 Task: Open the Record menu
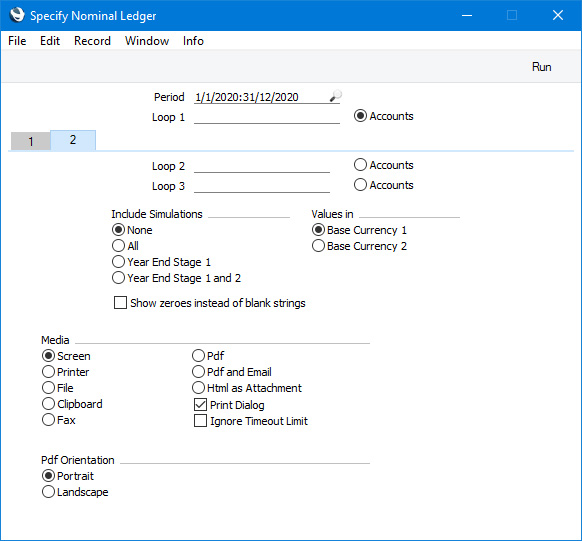92,41
